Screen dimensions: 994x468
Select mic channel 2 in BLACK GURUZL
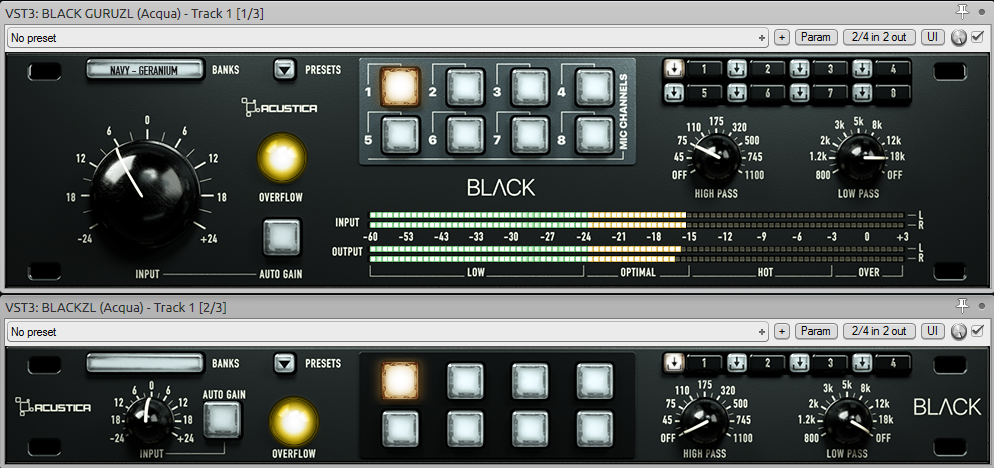(x=465, y=86)
